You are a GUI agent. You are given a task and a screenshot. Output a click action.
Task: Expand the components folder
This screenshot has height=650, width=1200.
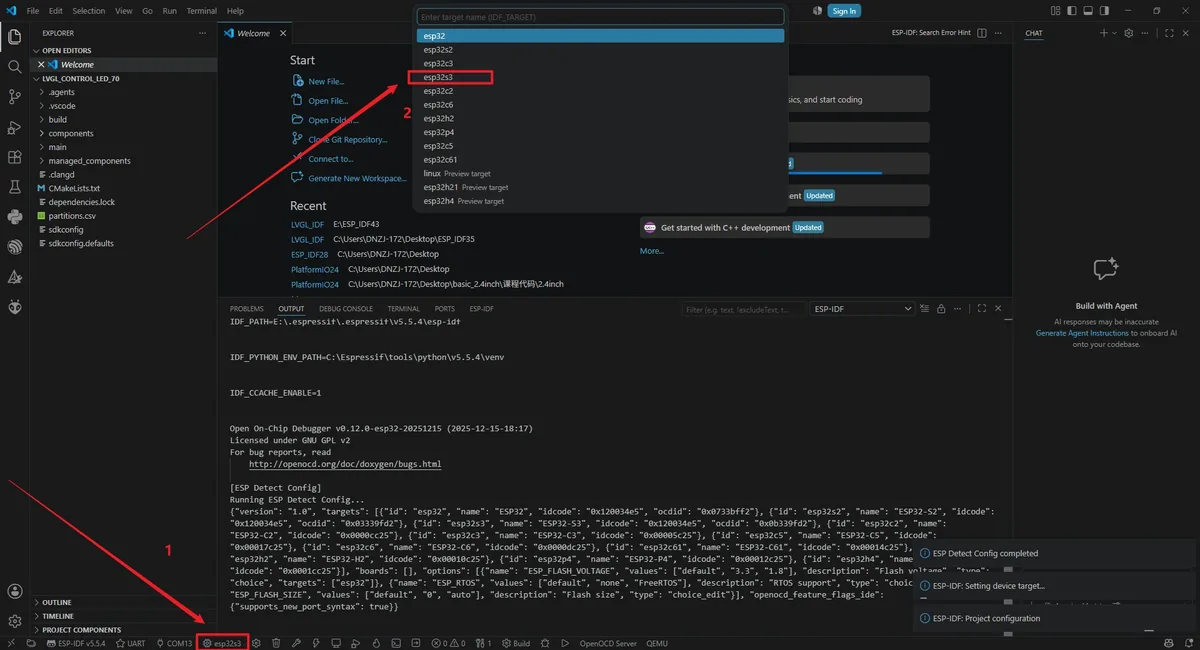click(123, 133)
